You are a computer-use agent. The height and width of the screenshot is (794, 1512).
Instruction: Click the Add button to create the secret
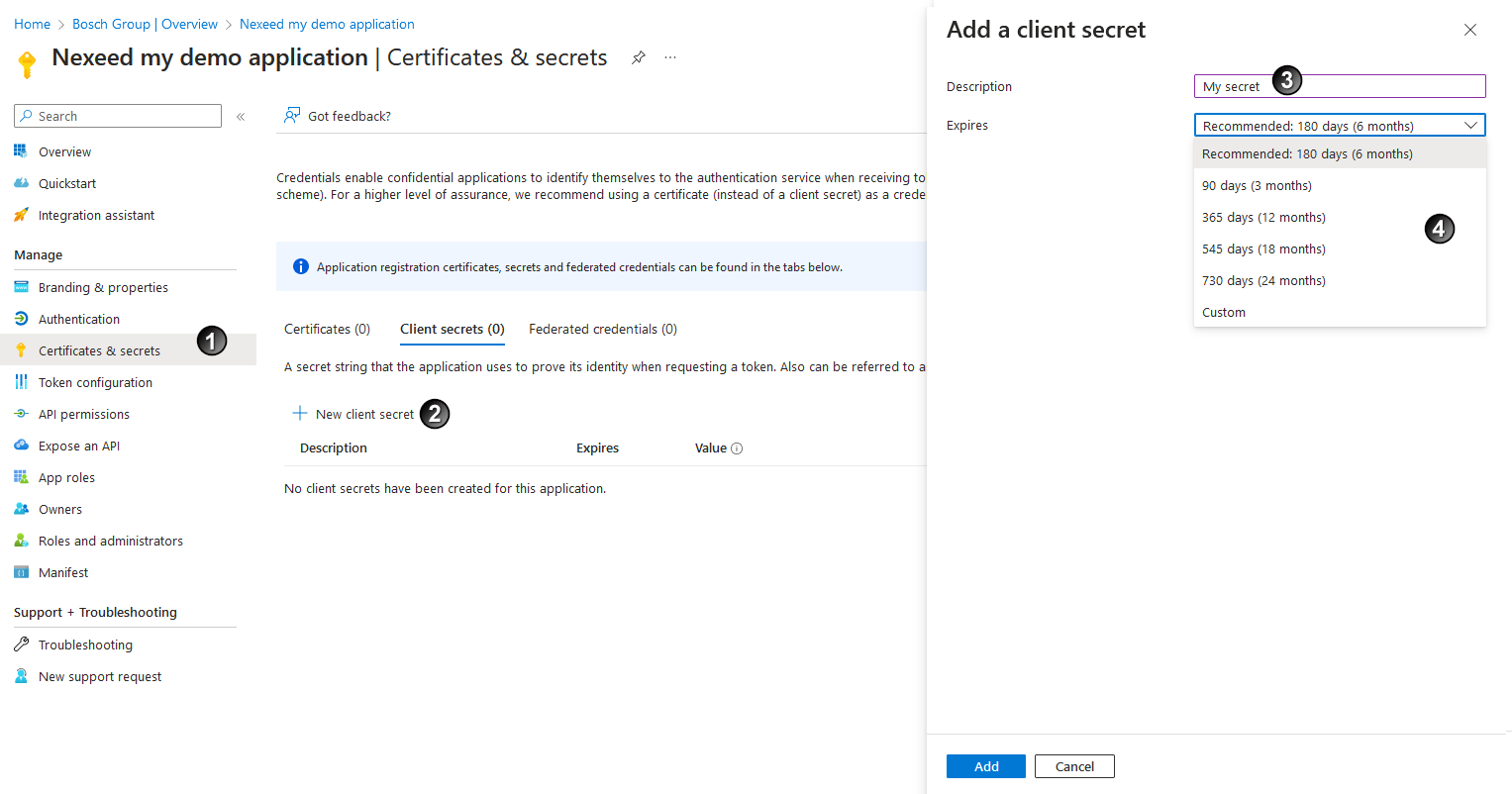point(985,765)
